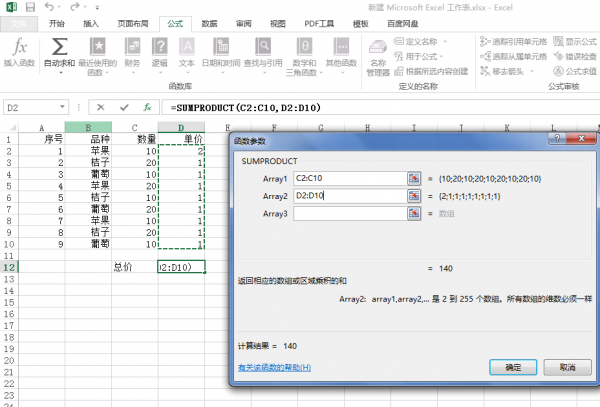600x407 pixels.
Task: Open the Text (文本) functions icon
Action: pyautogui.click(x=187, y=47)
